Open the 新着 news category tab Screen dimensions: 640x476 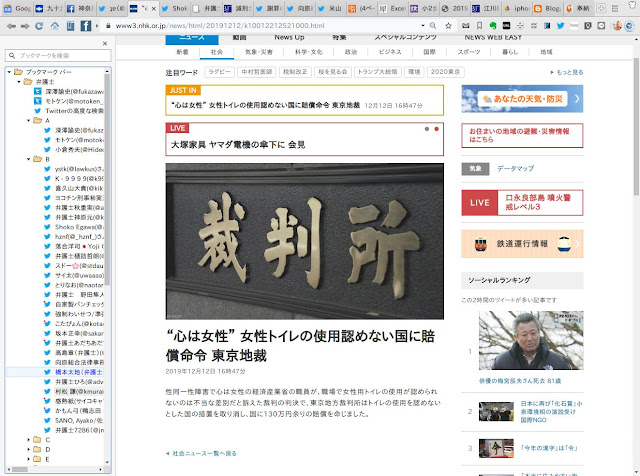182,52
